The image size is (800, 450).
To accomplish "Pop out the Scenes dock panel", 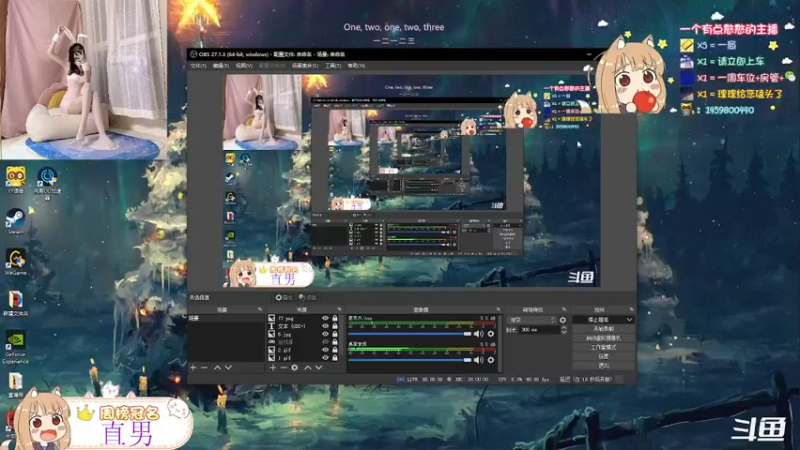I will pyautogui.click(x=260, y=310).
